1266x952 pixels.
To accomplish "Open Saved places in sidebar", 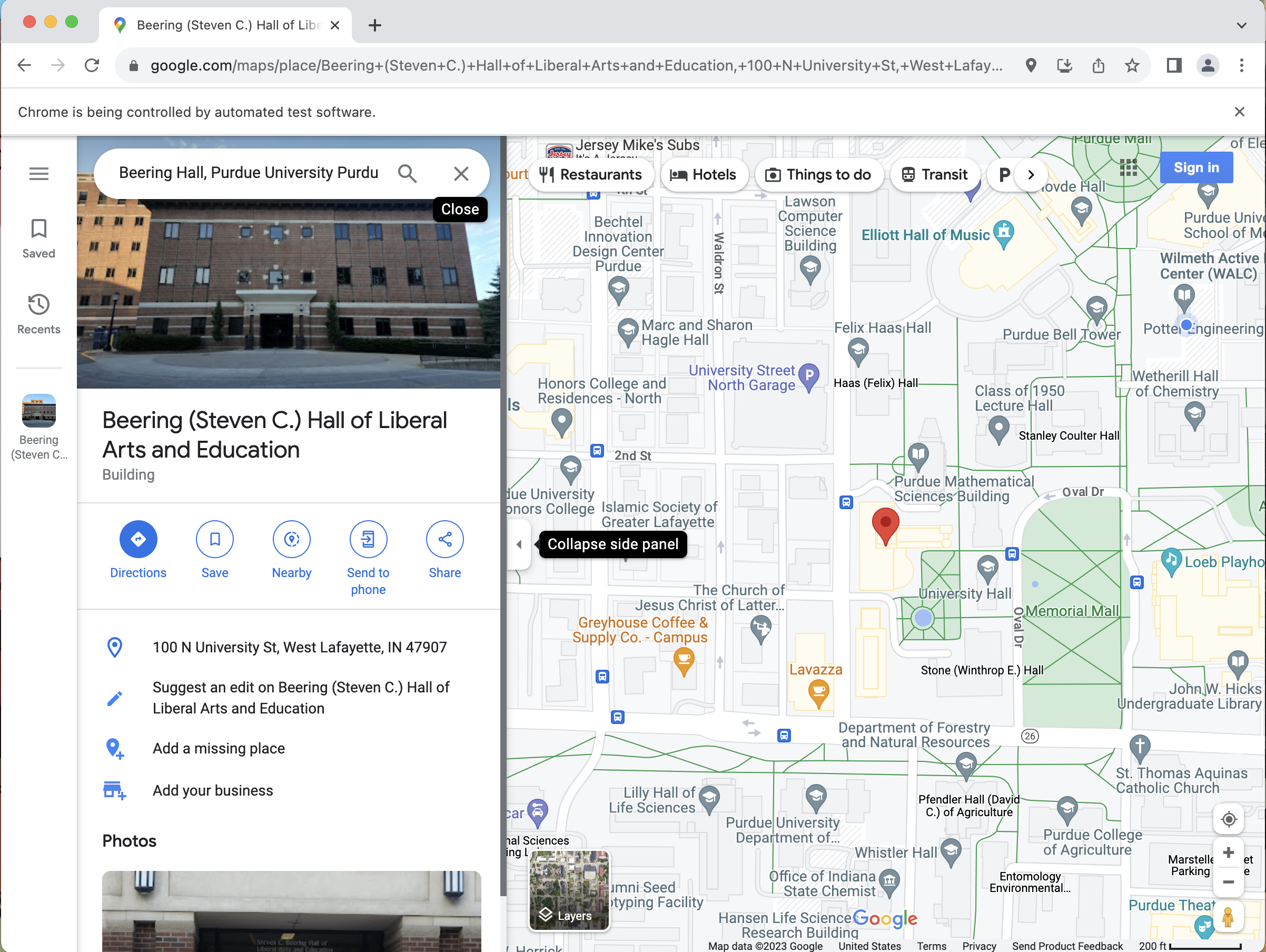I will 38,239.
